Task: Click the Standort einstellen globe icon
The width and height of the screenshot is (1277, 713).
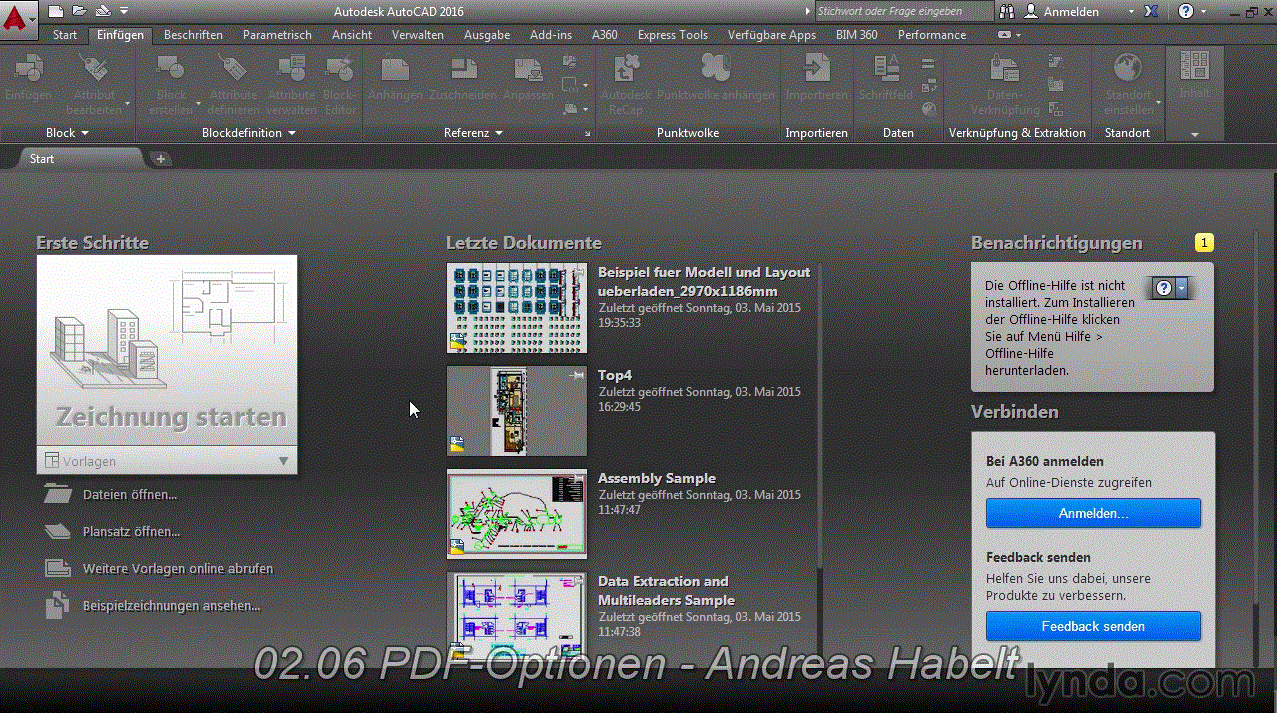Action: pos(1128,69)
